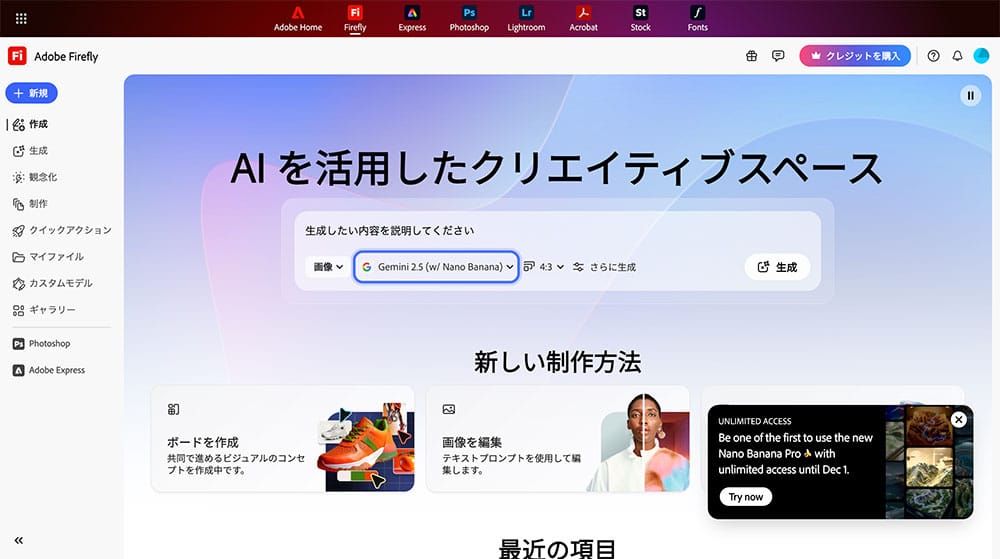Open the feedback chat icon
The height and width of the screenshot is (559, 1000).
point(778,56)
